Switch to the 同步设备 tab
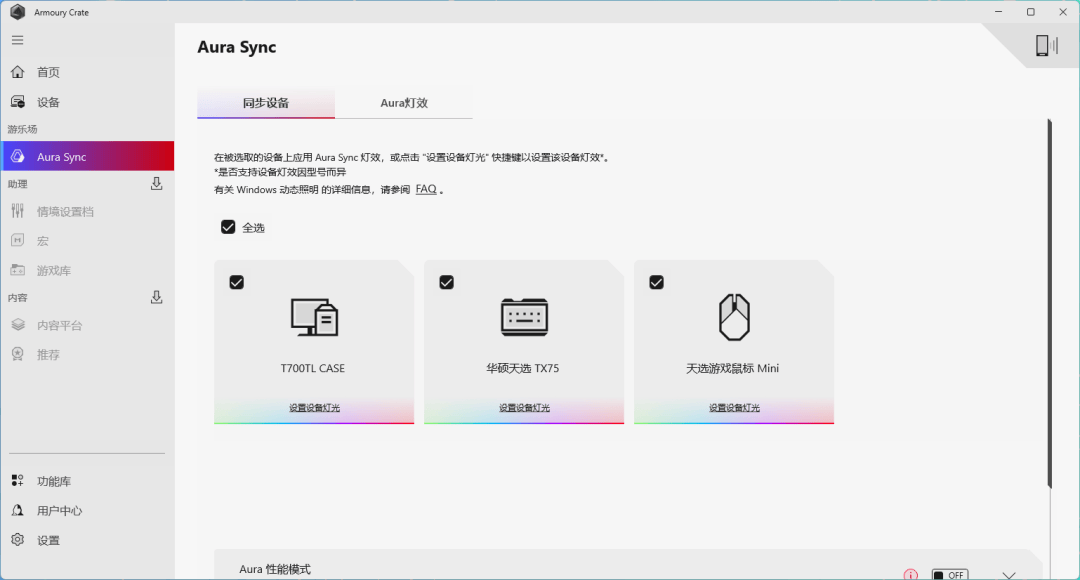Screen dimensions: 1080x580 [266, 103]
